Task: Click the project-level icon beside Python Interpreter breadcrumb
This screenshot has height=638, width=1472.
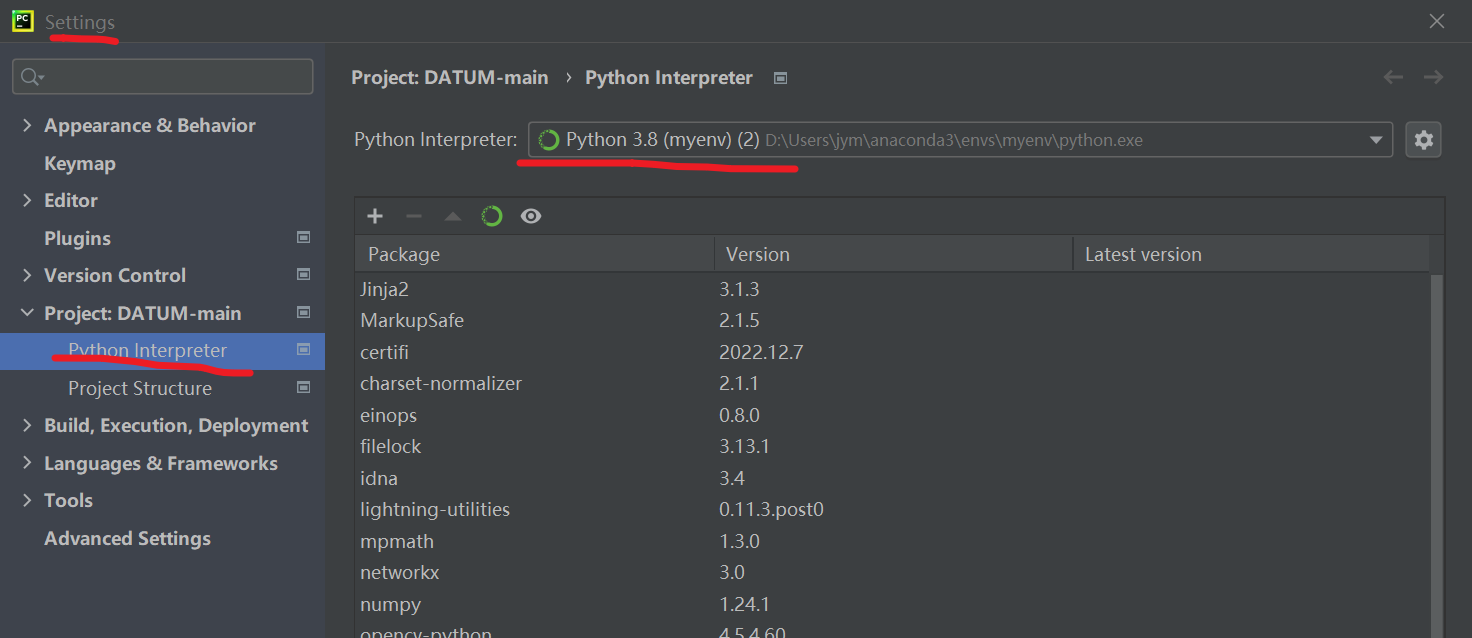Action: pos(781,78)
